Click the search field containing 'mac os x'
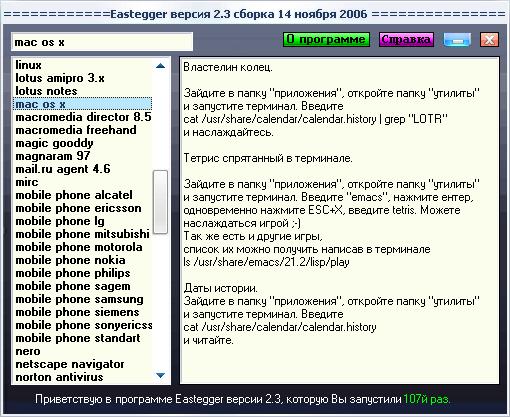510x417 pixels. pyautogui.click(x=102, y=42)
